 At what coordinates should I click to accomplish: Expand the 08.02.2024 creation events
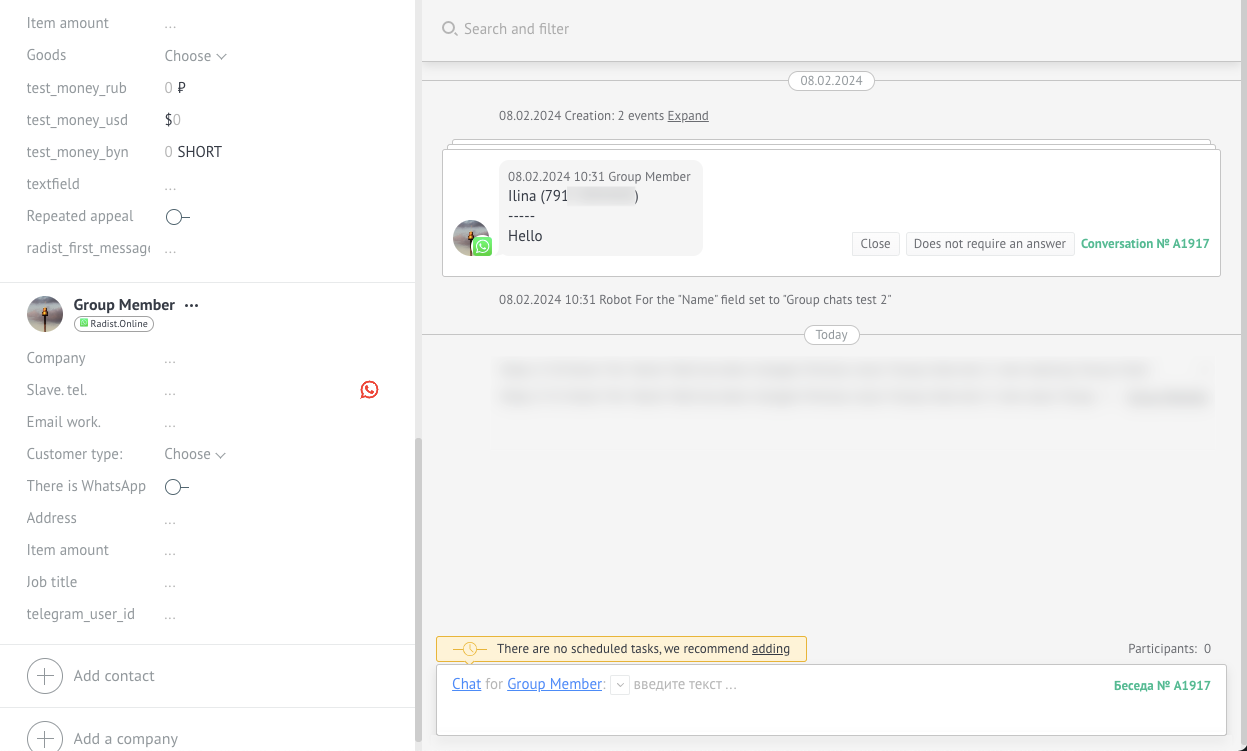pos(688,116)
